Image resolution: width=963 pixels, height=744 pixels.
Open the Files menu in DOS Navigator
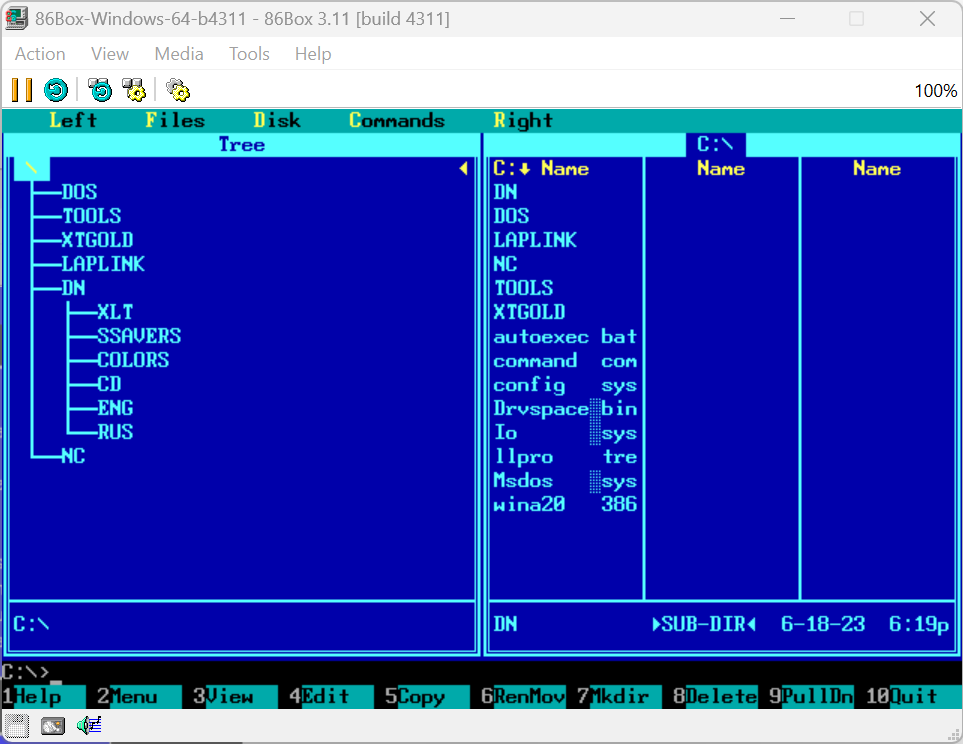point(174,120)
